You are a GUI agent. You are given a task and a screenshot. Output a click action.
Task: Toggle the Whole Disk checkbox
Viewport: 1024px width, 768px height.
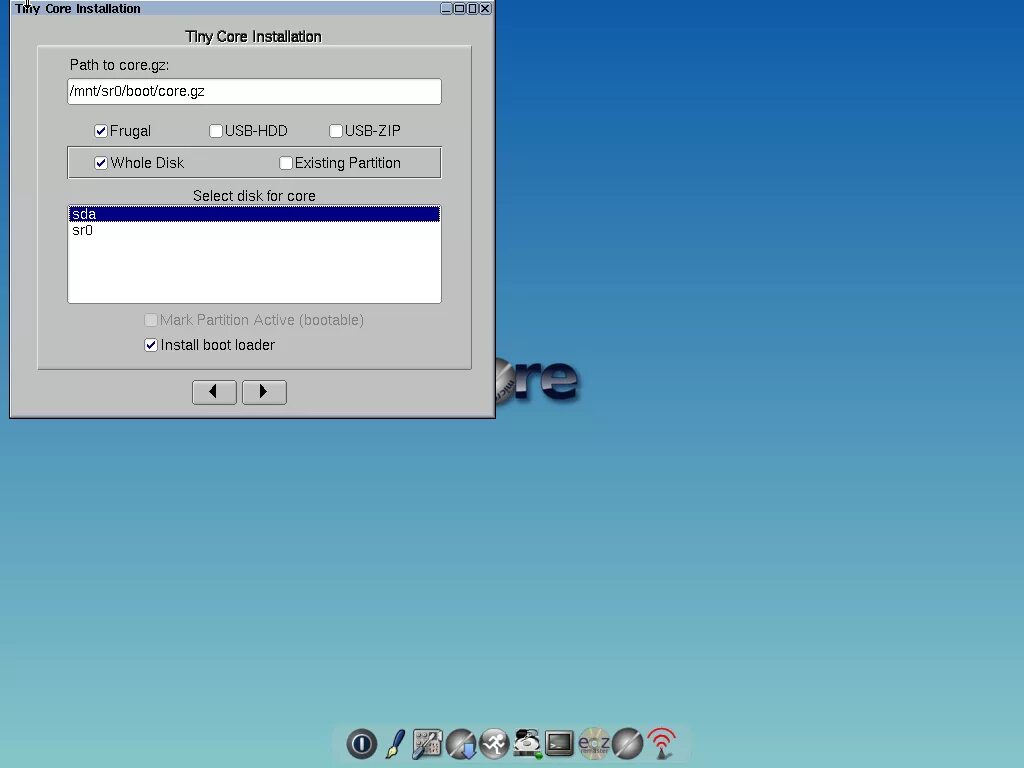pos(101,163)
